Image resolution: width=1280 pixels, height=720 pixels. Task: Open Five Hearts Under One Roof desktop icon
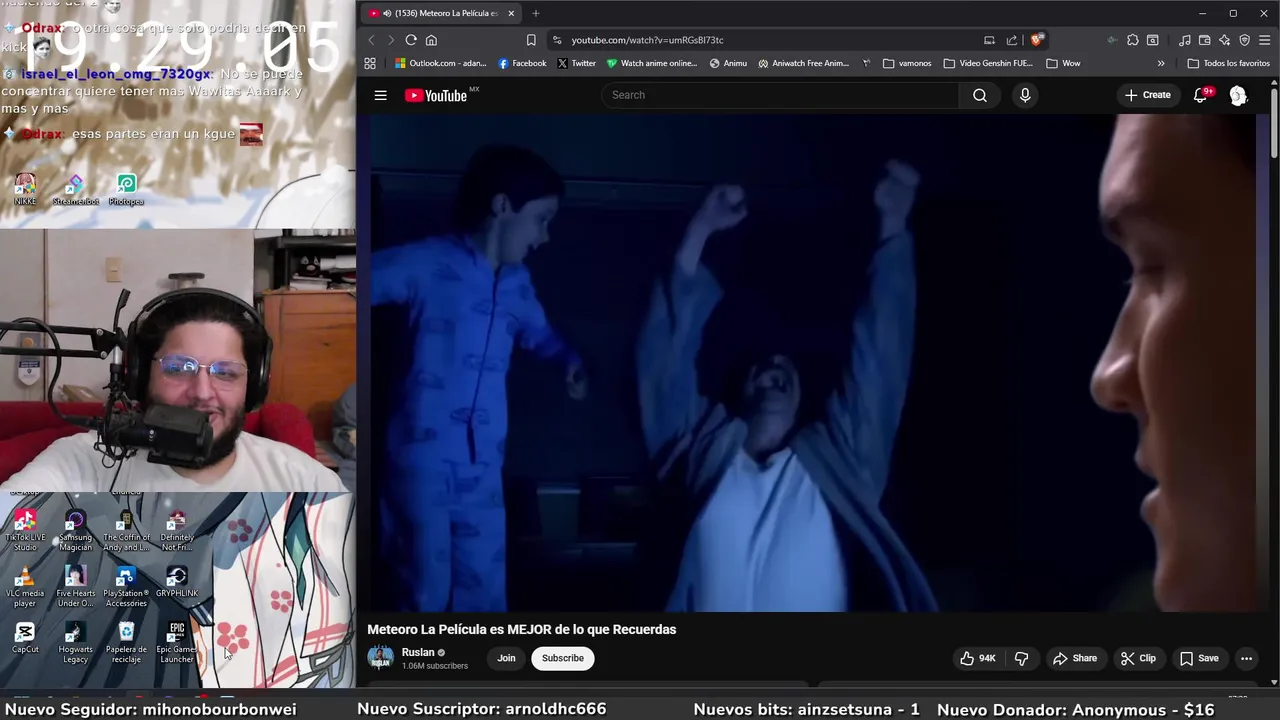pyautogui.click(x=75, y=587)
